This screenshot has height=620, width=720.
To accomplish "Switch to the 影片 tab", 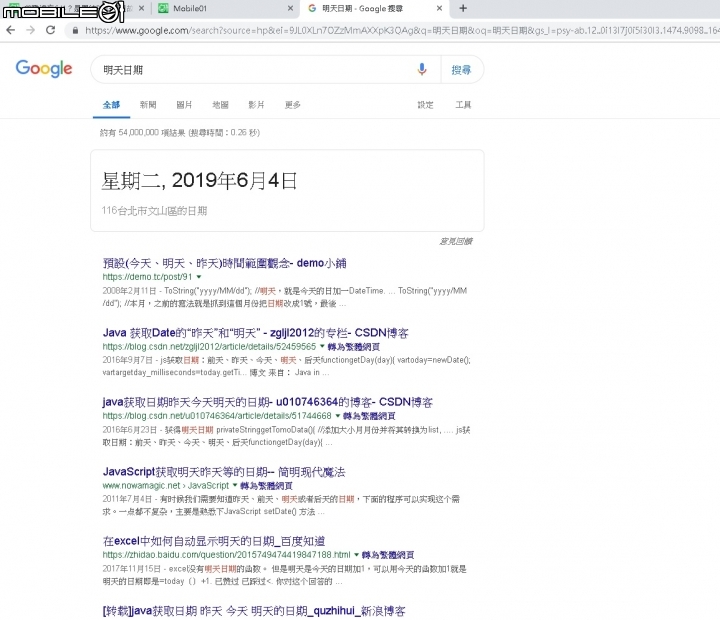I will pyautogui.click(x=256, y=105).
